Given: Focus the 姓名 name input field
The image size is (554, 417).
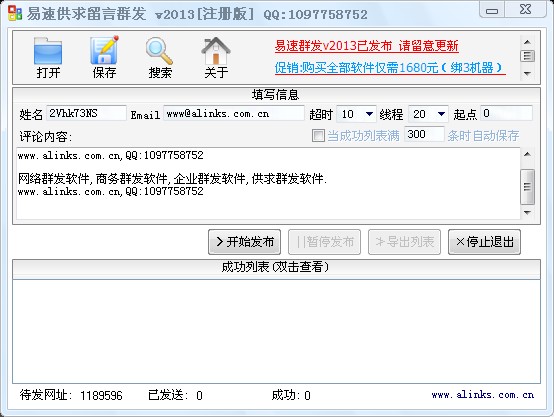Looking at the screenshot, I should click(86, 113).
